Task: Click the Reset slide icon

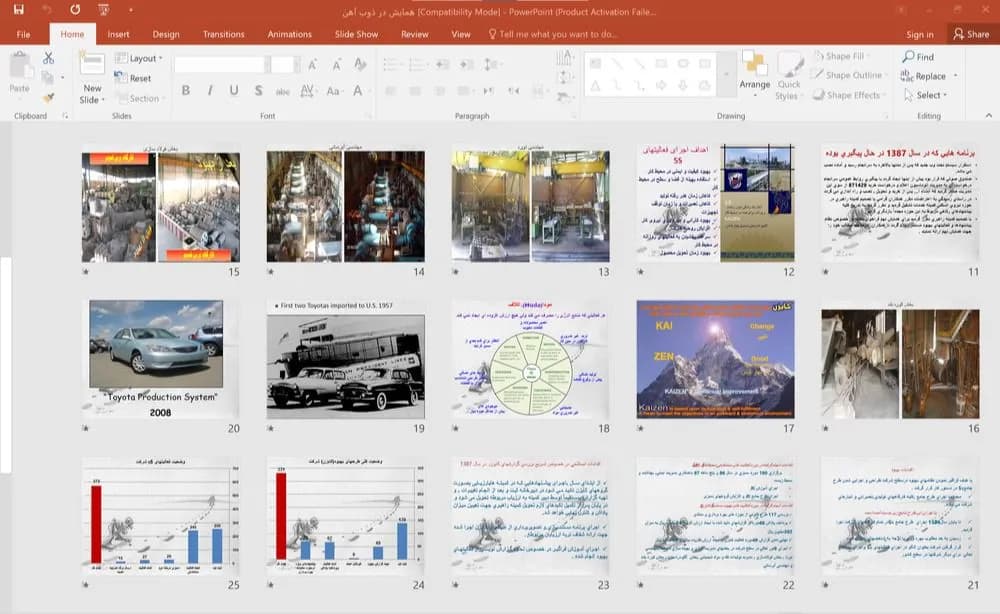Action: click(133, 78)
